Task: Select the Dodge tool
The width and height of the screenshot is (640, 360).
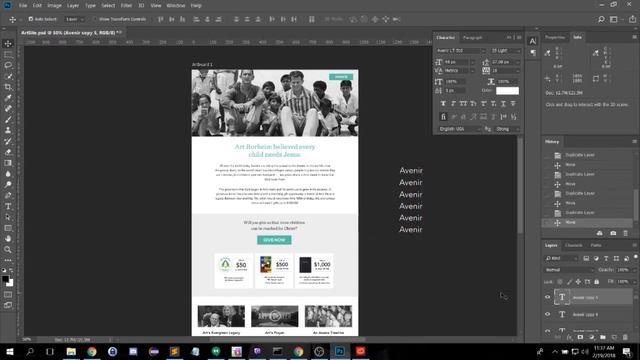Action: point(8,184)
